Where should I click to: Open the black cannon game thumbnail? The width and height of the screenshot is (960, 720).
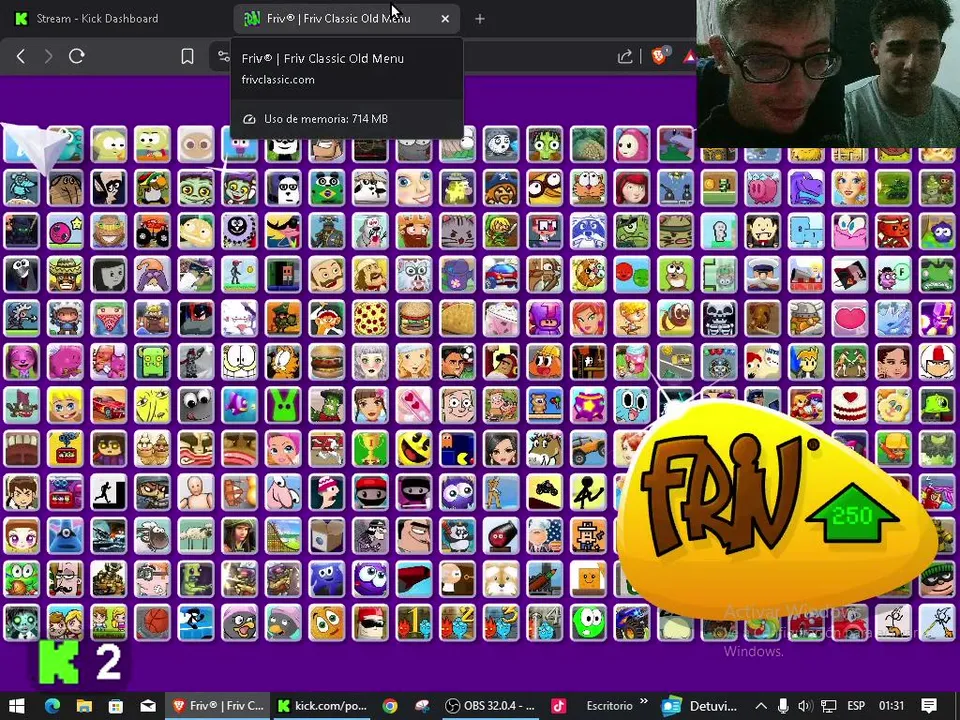click(x=501, y=536)
